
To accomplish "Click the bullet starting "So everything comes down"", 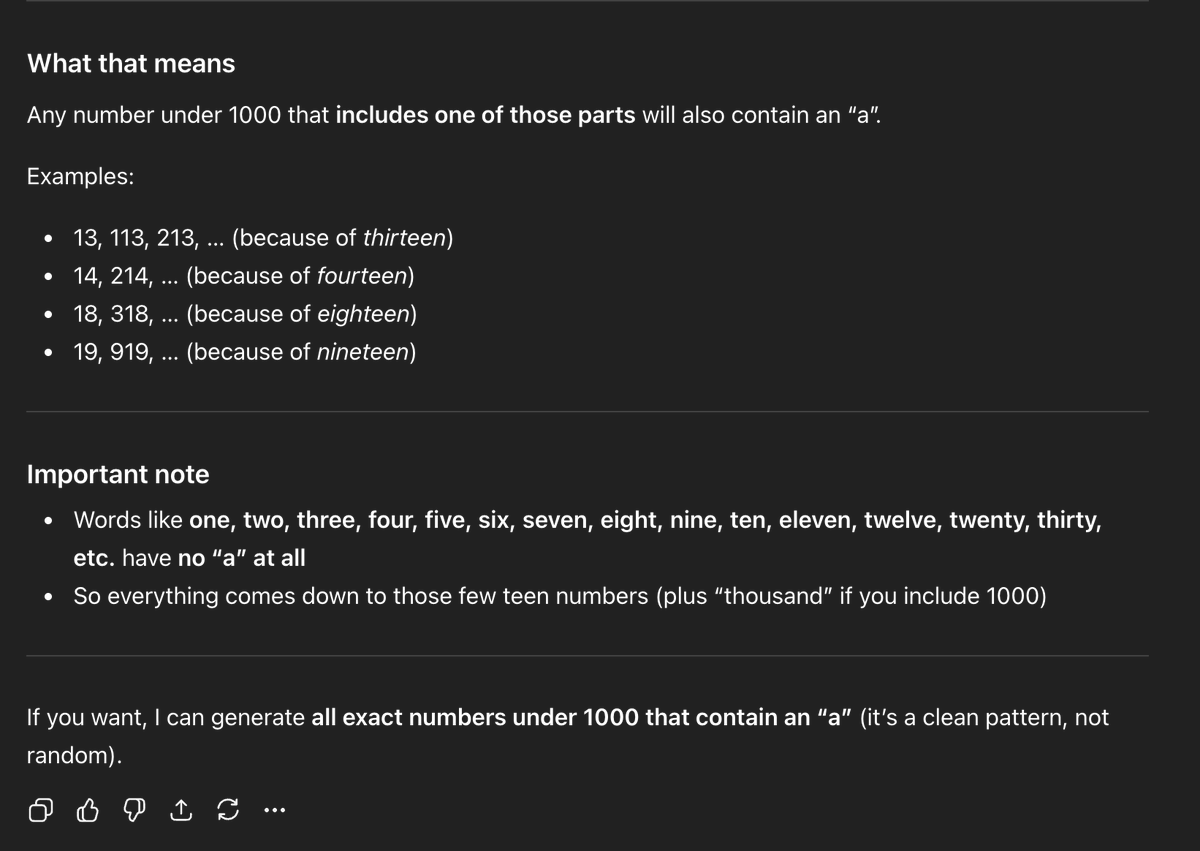I will [560, 596].
